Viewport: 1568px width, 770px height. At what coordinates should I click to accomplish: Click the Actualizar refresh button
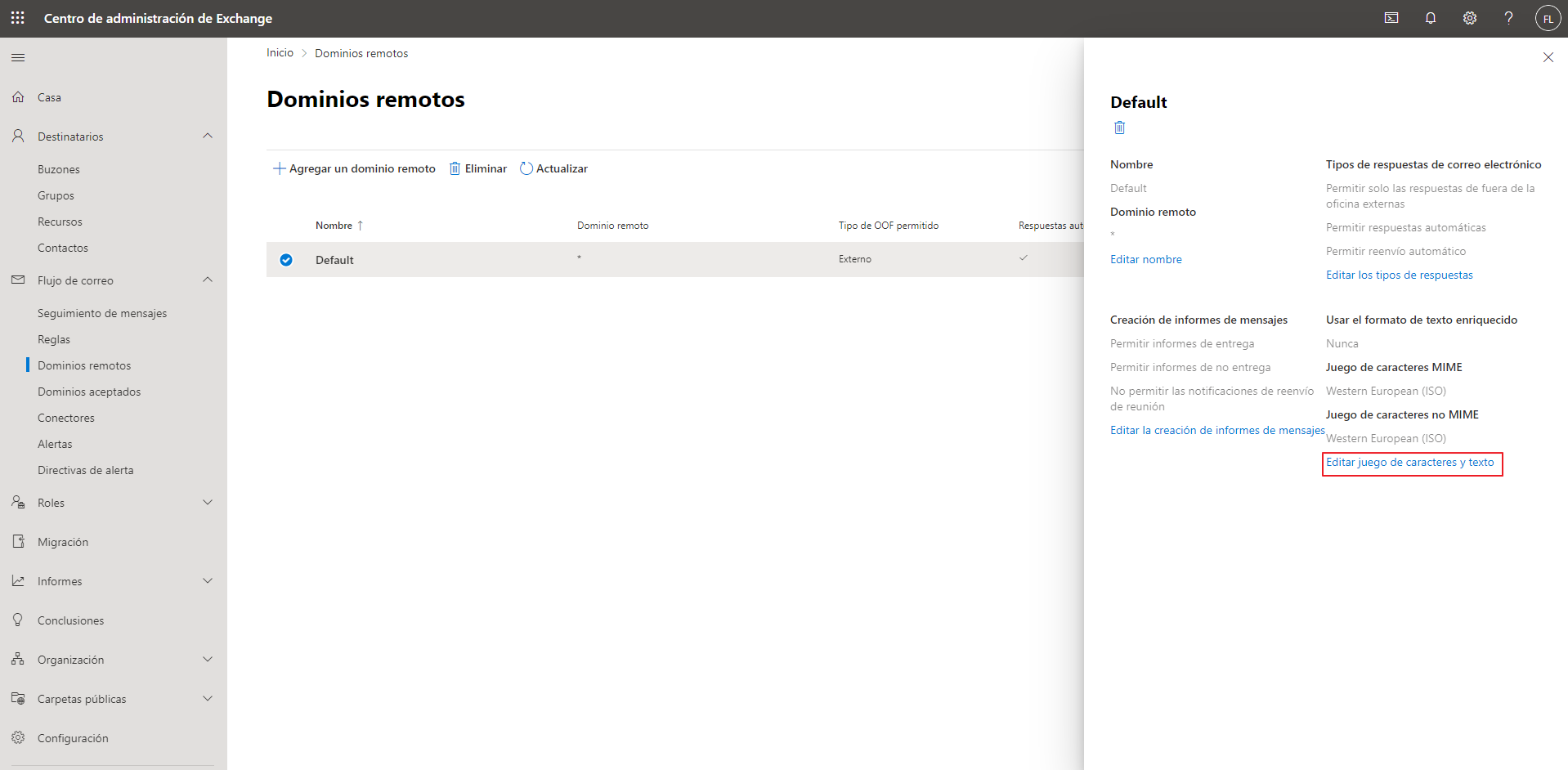[x=554, y=168]
